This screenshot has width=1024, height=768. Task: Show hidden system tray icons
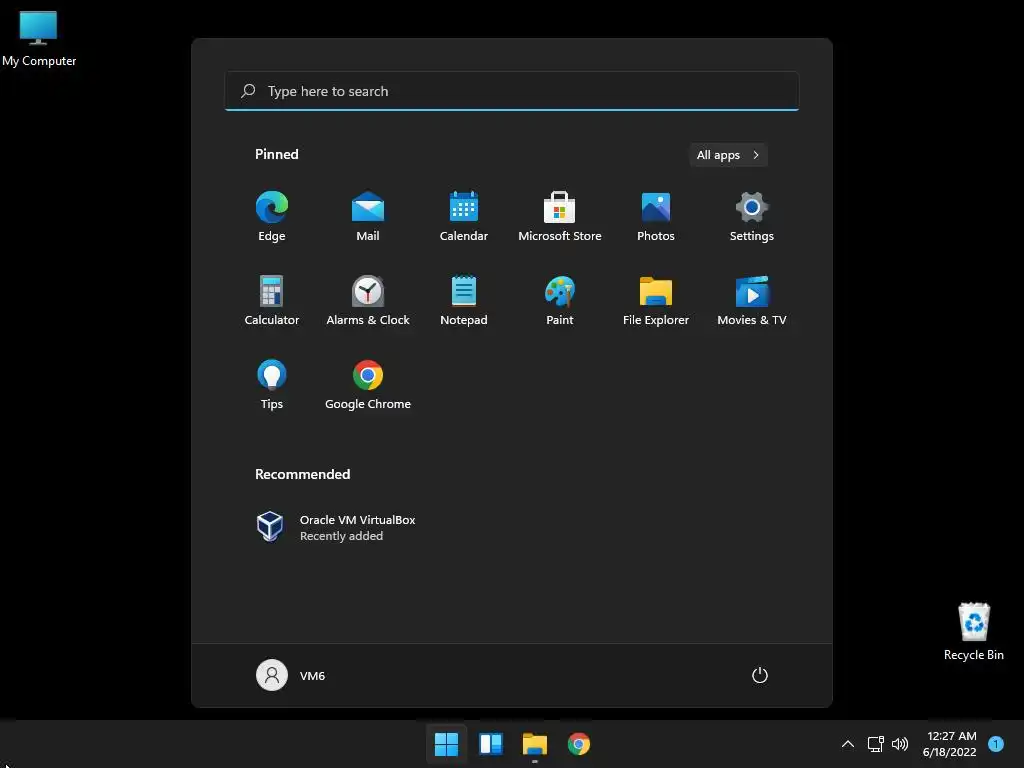click(x=848, y=744)
